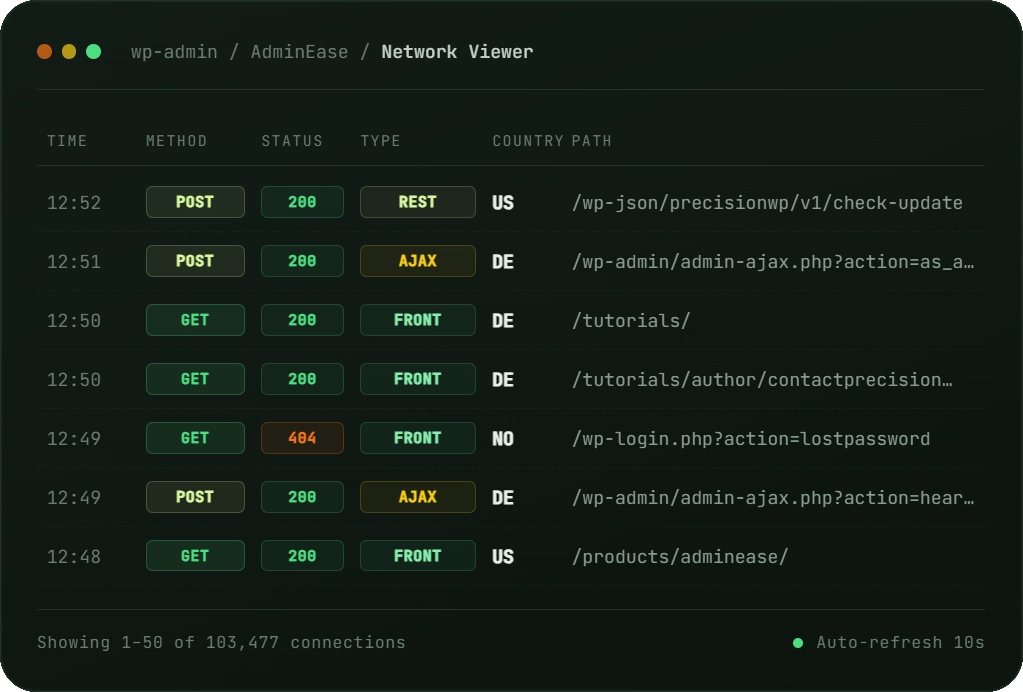Image resolution: width=1023 pixels, height=692 pixels.
Task: Click GET badge in the /tutorials/ row
Action: click(195, 320)
